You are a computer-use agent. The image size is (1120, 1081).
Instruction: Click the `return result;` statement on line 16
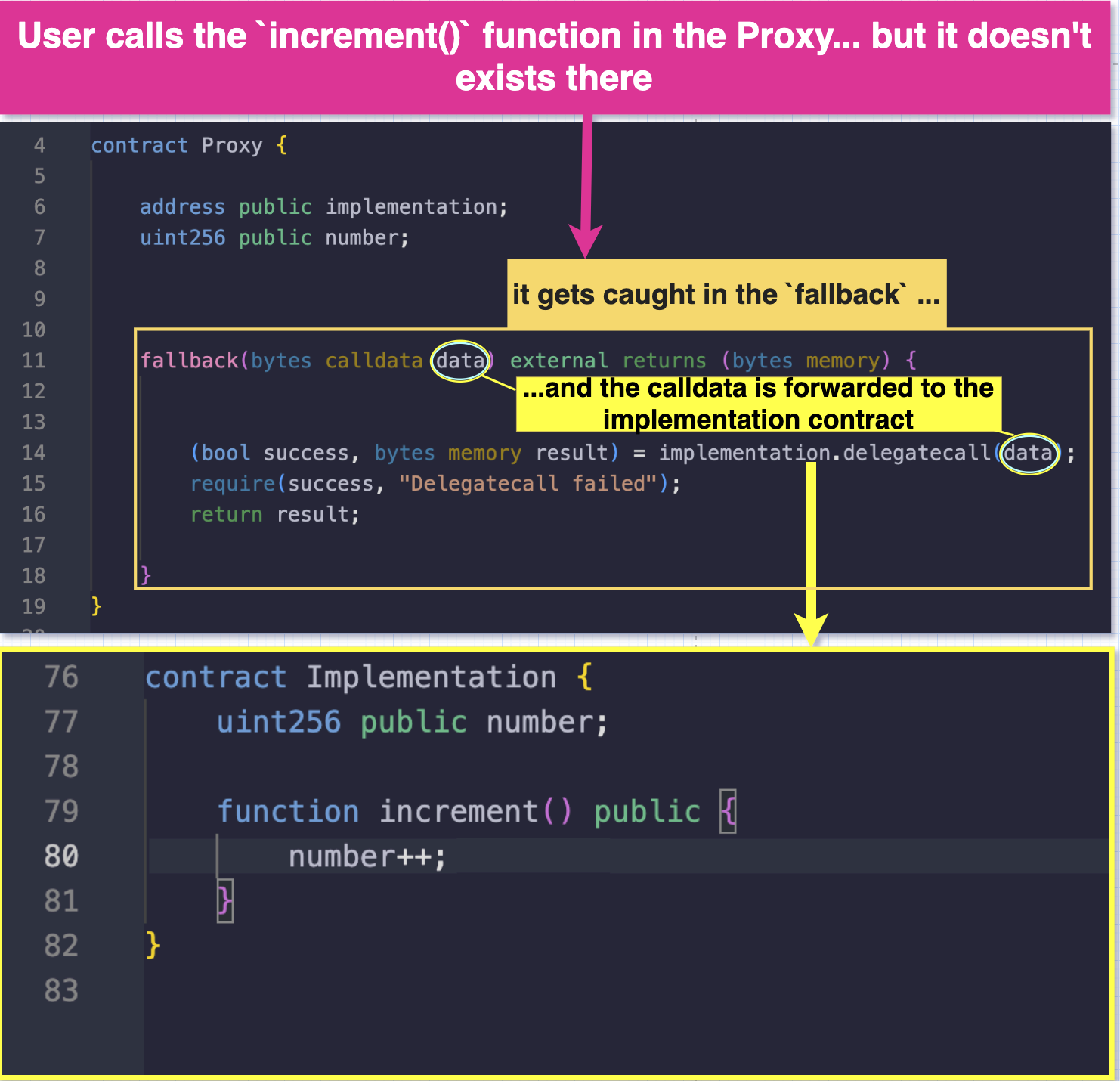(x=274, y=514)
